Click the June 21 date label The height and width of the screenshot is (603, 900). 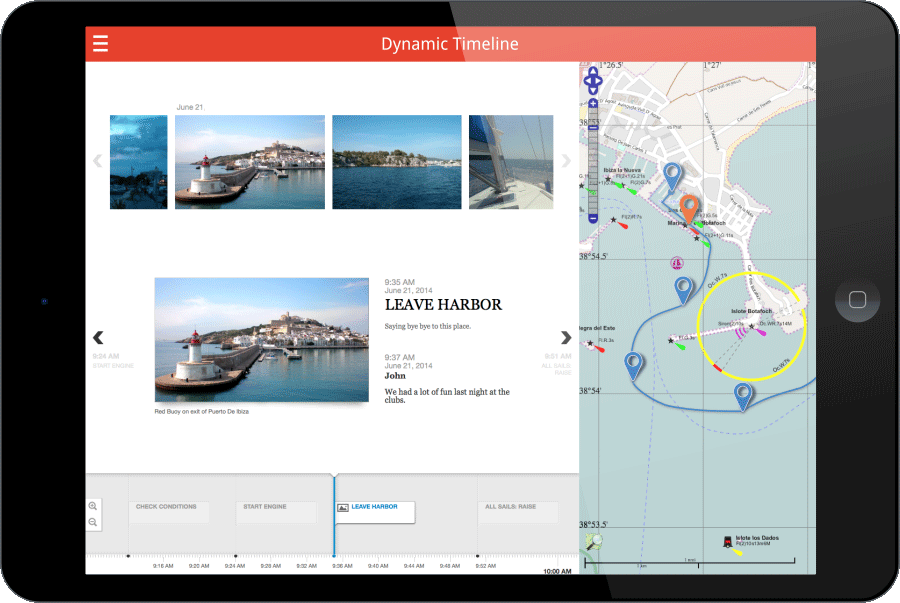[x=190, y=107]
